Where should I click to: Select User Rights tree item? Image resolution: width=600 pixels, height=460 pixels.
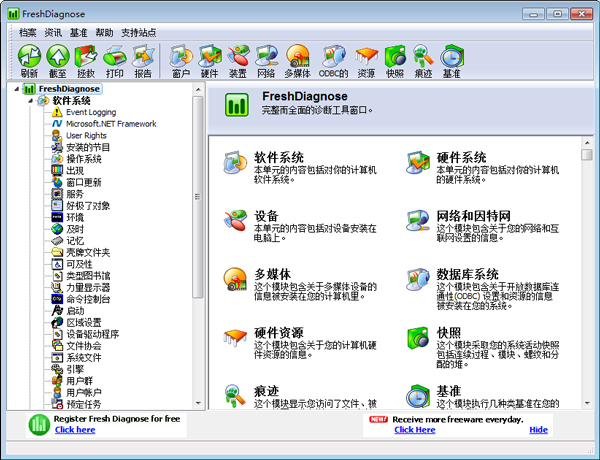86,135
